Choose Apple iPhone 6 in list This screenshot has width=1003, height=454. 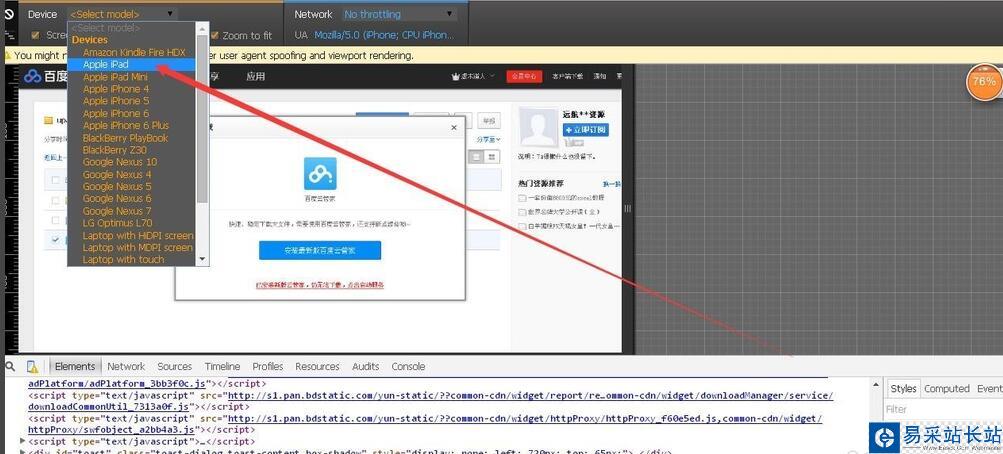tap(116, 113)
